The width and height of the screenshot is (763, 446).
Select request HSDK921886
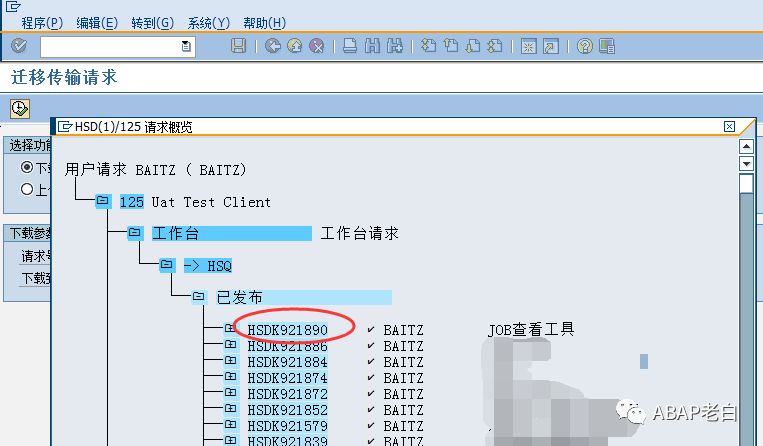pos(288,346)
